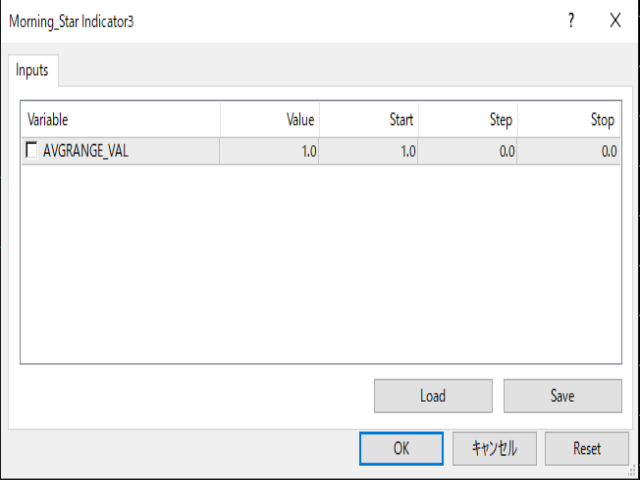
Task: Click the dialog resize grip corner
Action: 633,471
